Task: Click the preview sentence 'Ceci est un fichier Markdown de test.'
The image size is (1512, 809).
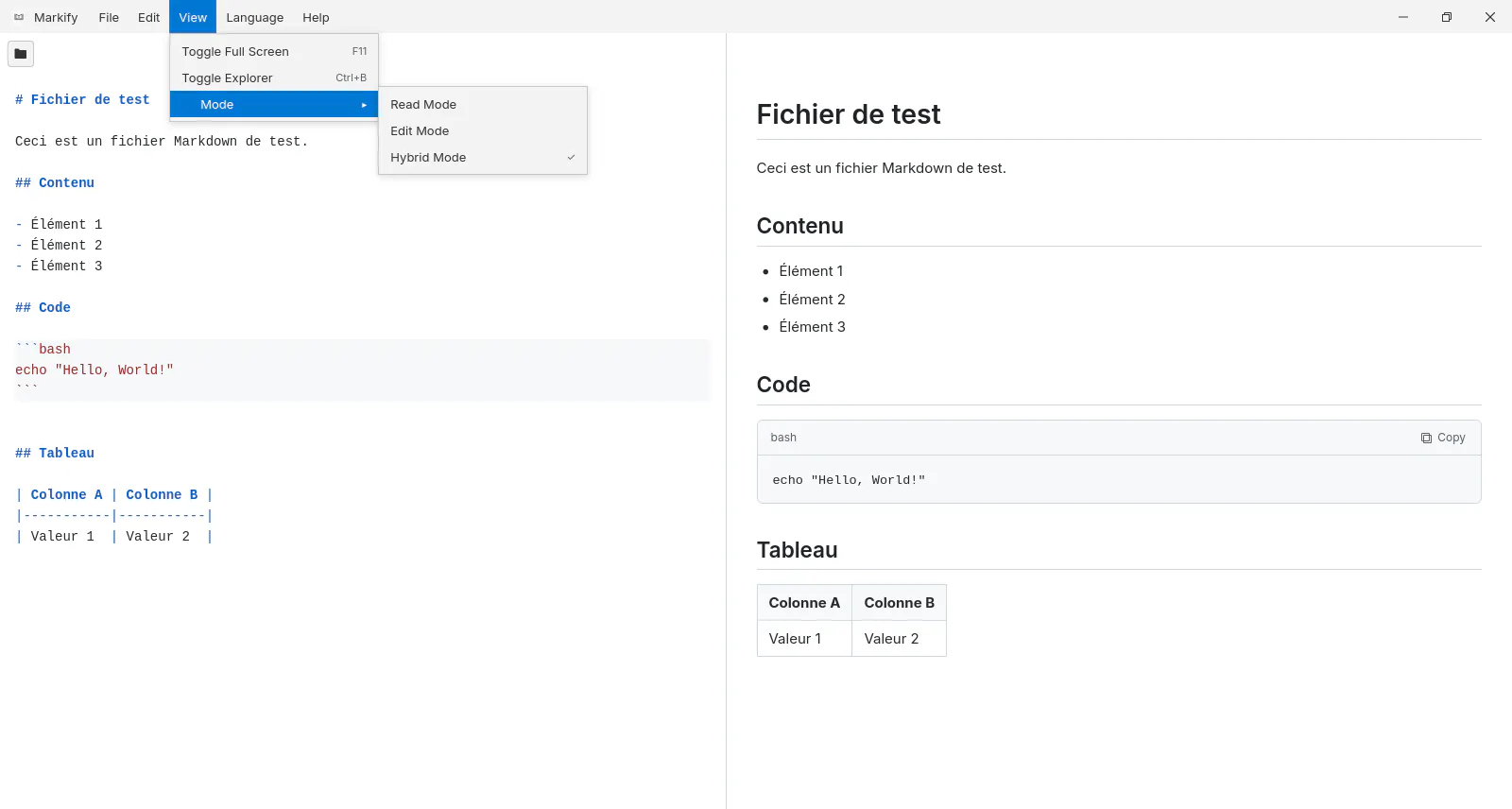Action: [x=882, y=168]
